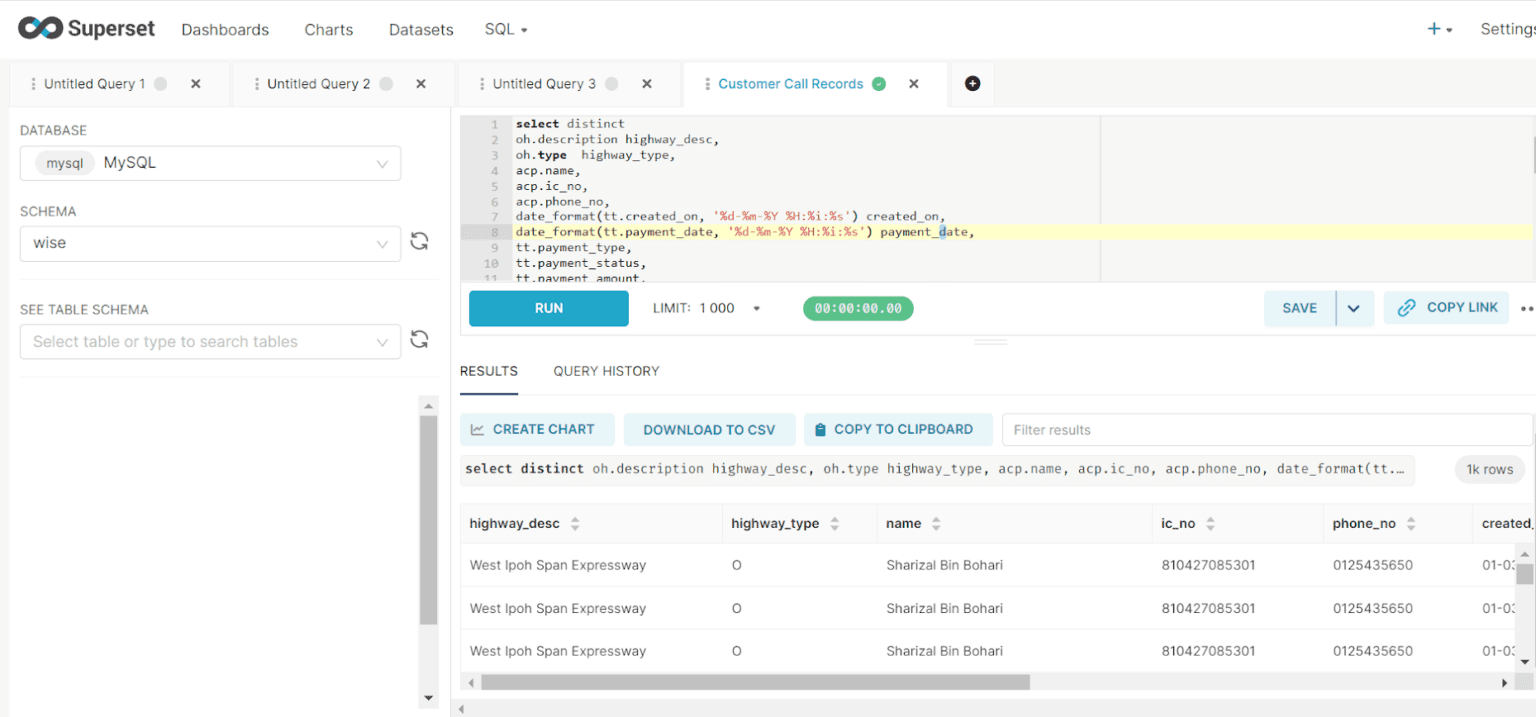1536x717 pixels.
Task: Open the MySQL database dropdown
Action: [x=210, y=163]
